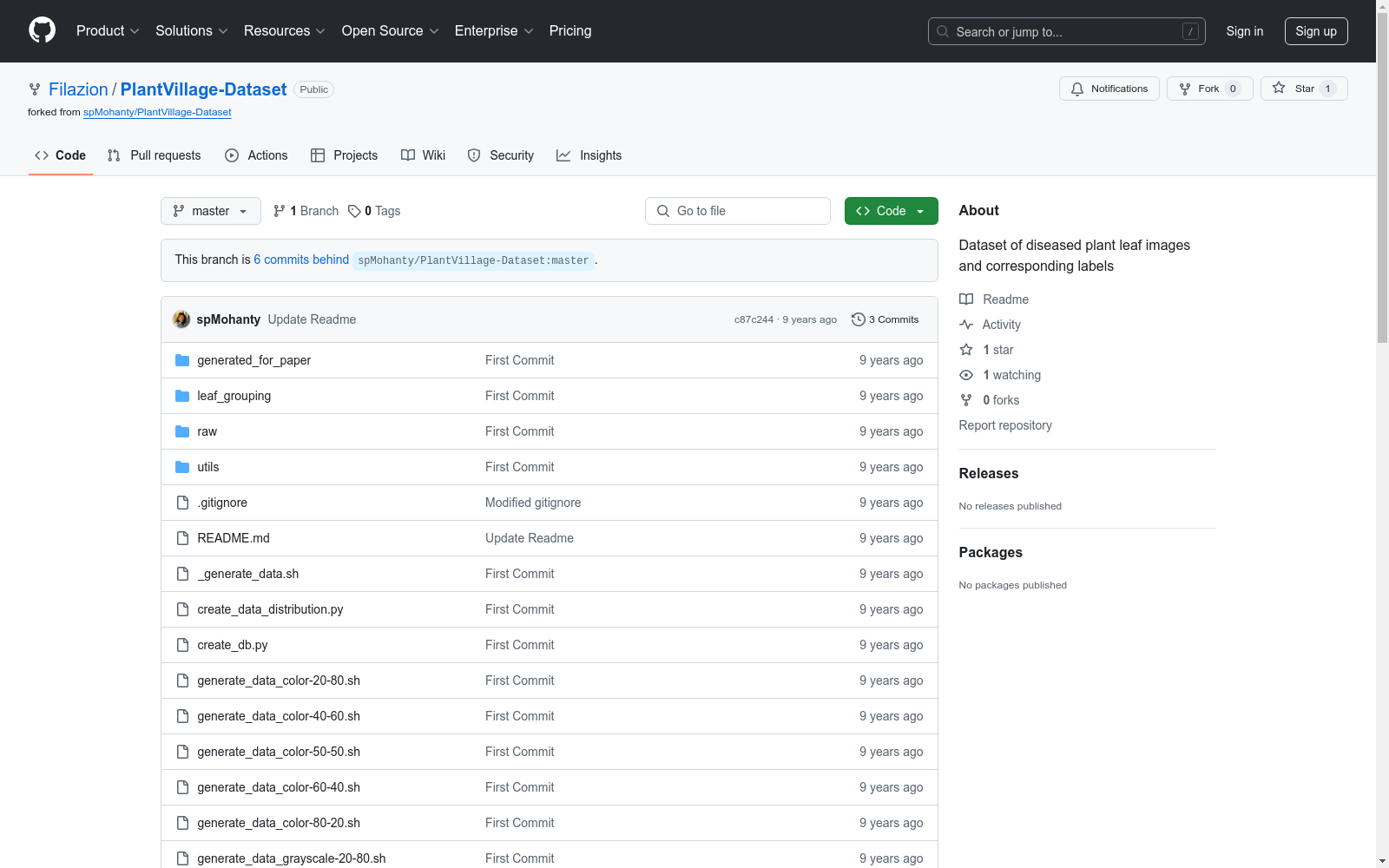The height and width of the screenshot is (868, 1389).
Task: Click the 6 commits behind link
Action: click(x=301, y=260)
